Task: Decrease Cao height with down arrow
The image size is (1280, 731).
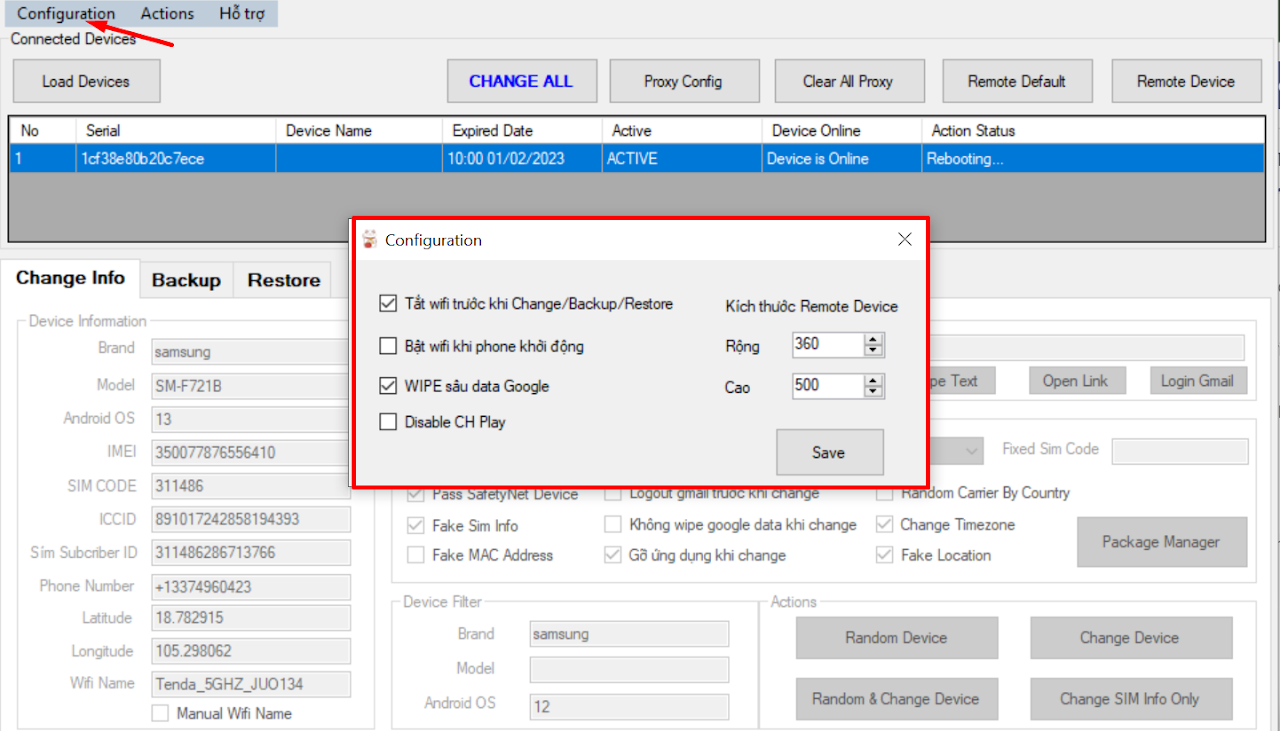Action: [x=874, y=392]
